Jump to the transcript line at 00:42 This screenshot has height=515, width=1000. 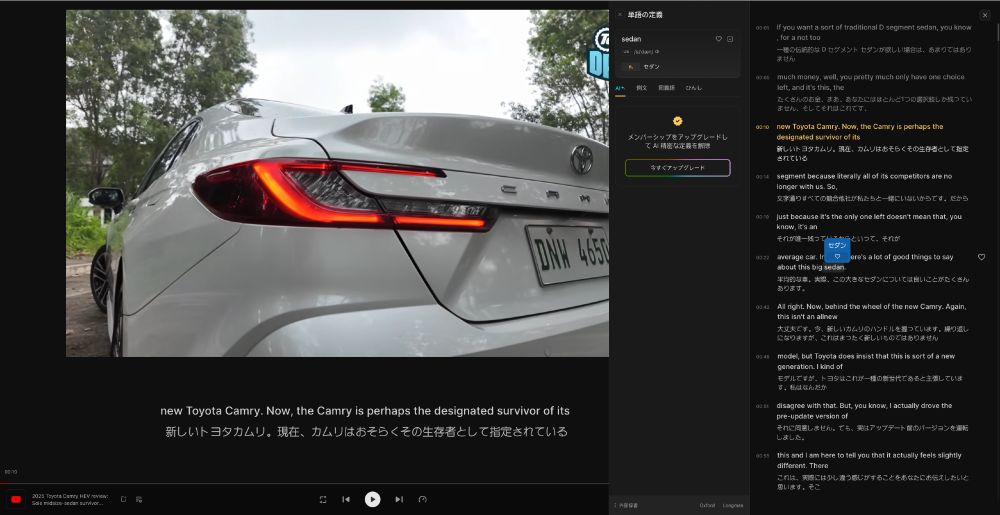click(x=762, y=307)
